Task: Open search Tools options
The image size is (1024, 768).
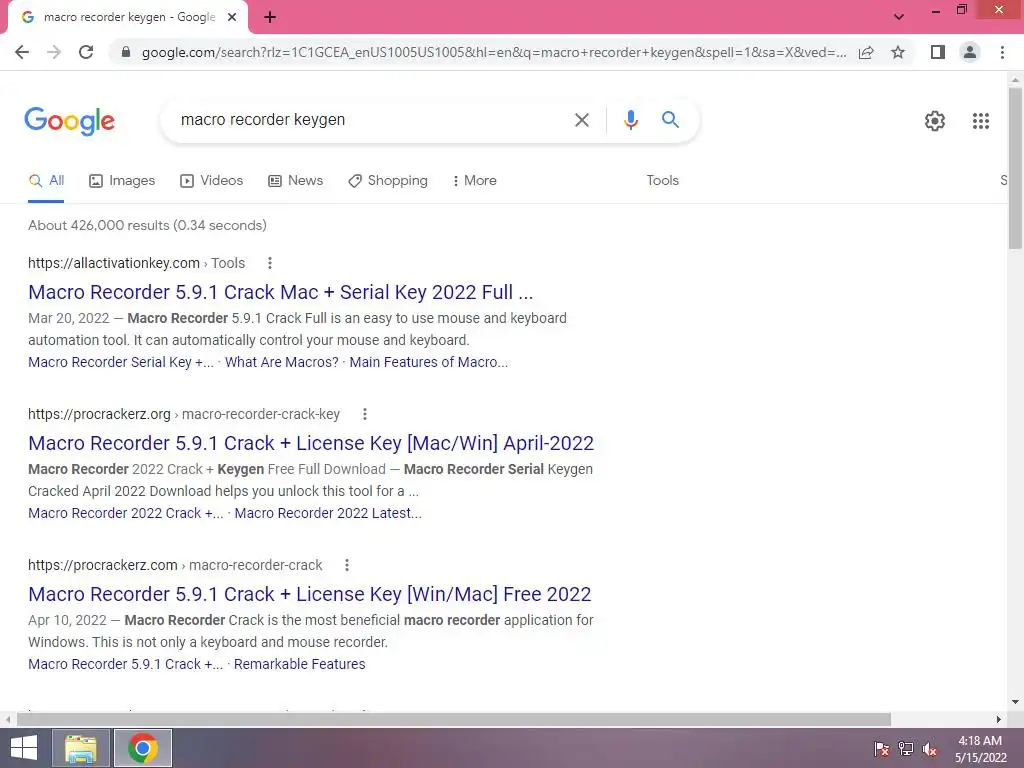Action: (x=662, y=181)
